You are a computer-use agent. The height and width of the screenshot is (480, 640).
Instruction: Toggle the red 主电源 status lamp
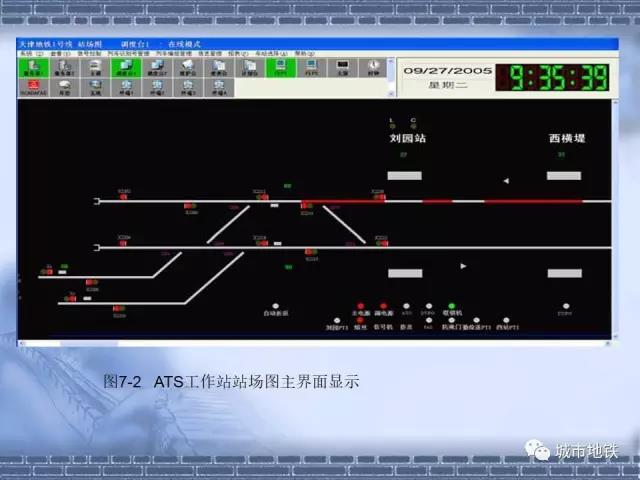point(360,306)
